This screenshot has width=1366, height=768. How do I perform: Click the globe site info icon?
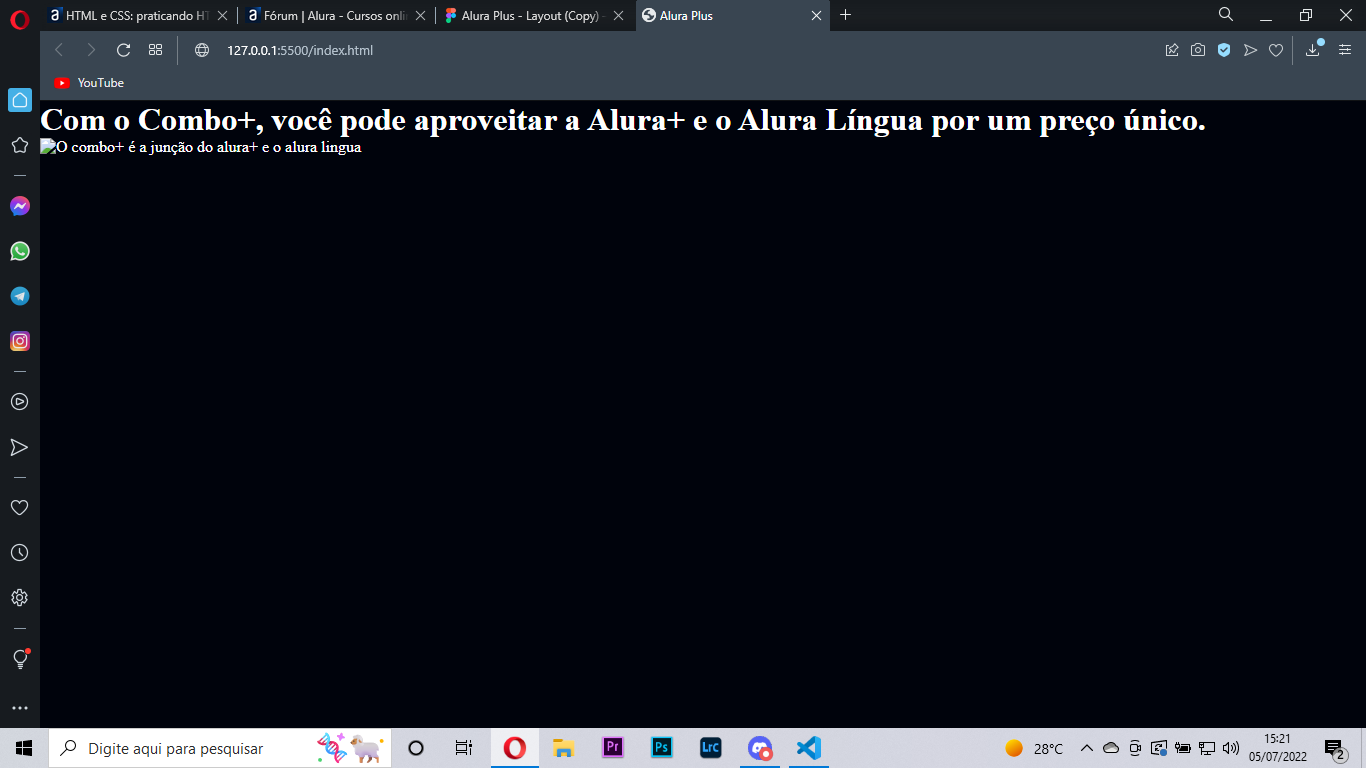click(202, 50)
